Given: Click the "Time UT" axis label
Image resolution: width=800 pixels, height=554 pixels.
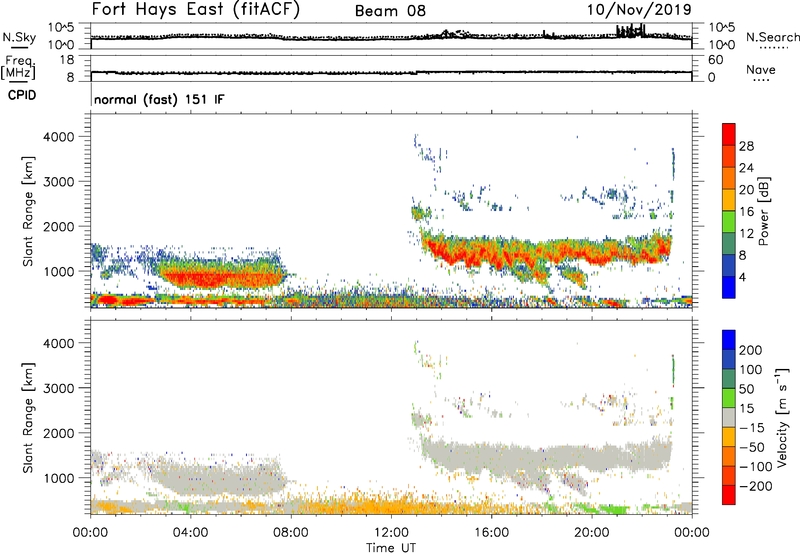Looking at the screenshot, I should (x=391, y=548).
